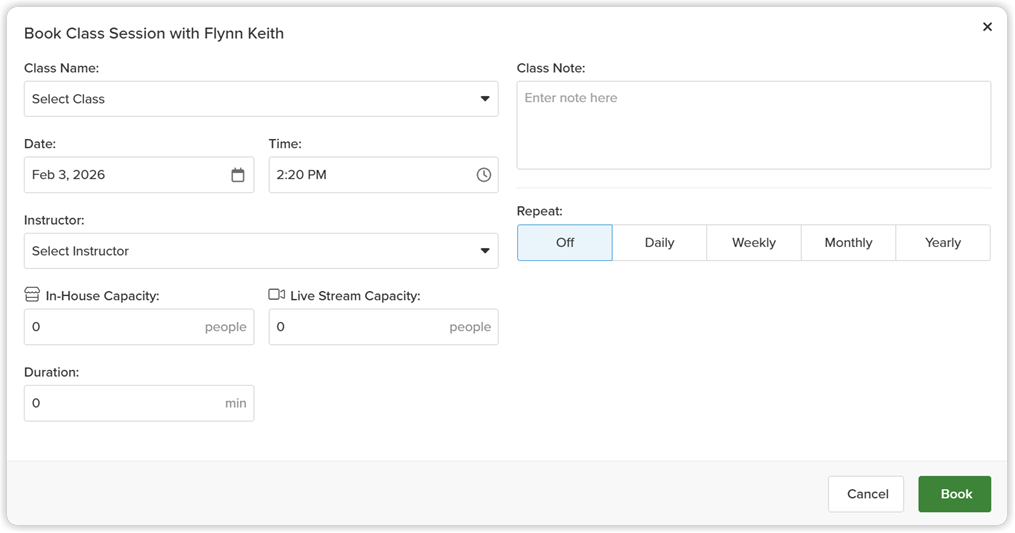Open the Select Class combo box
This screenshot has height=533, width=1015.
pos(261,99)
